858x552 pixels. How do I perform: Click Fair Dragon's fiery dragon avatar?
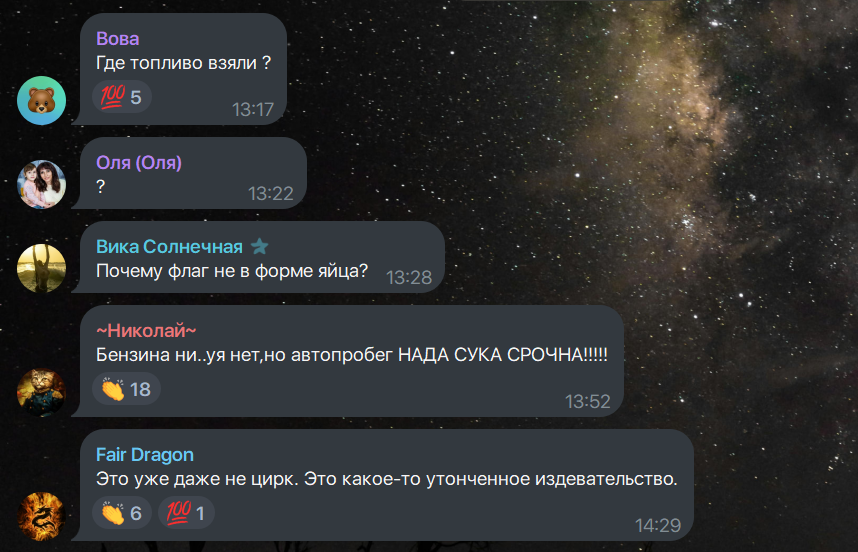pos(42,516)
